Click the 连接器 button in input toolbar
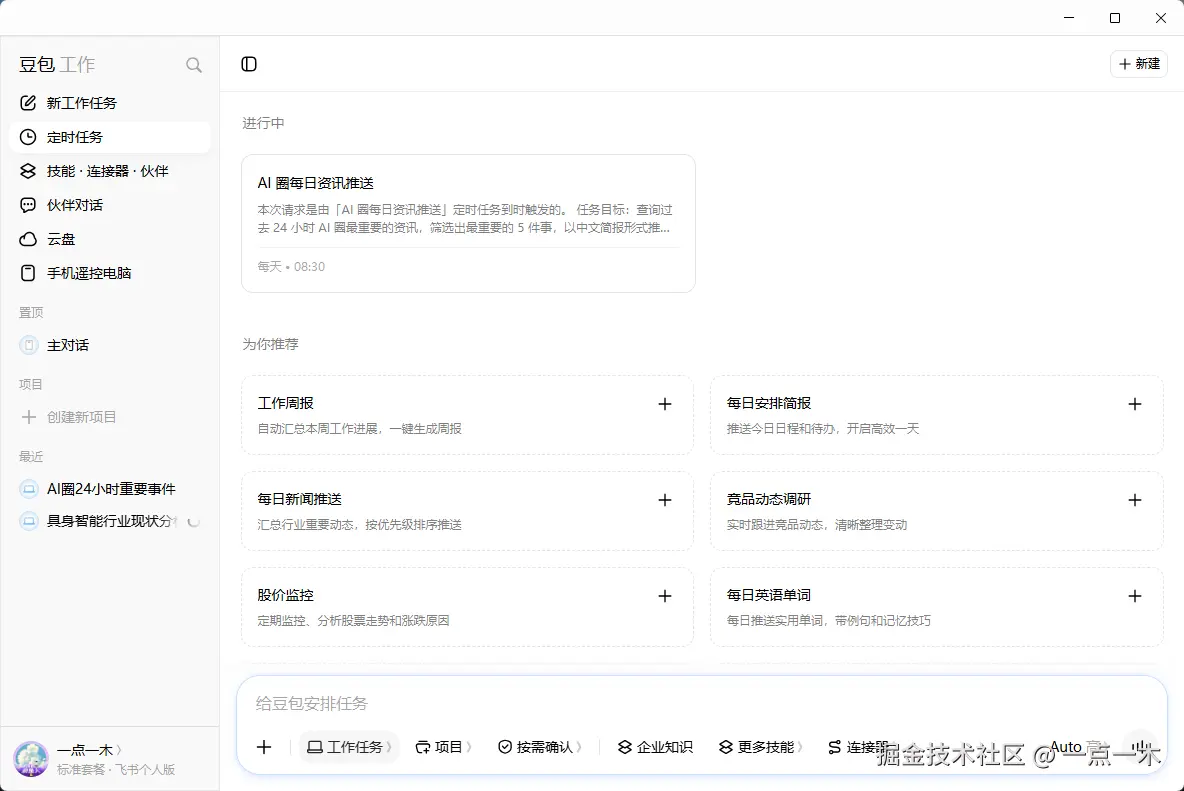The image size is (1184, 791). point(858,747)
